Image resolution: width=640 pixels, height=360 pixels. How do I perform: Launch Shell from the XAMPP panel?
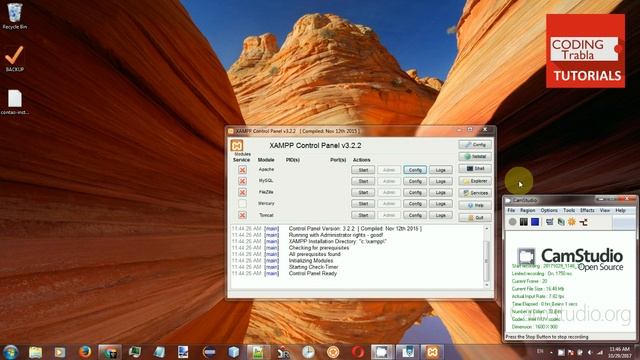[475, 169]
